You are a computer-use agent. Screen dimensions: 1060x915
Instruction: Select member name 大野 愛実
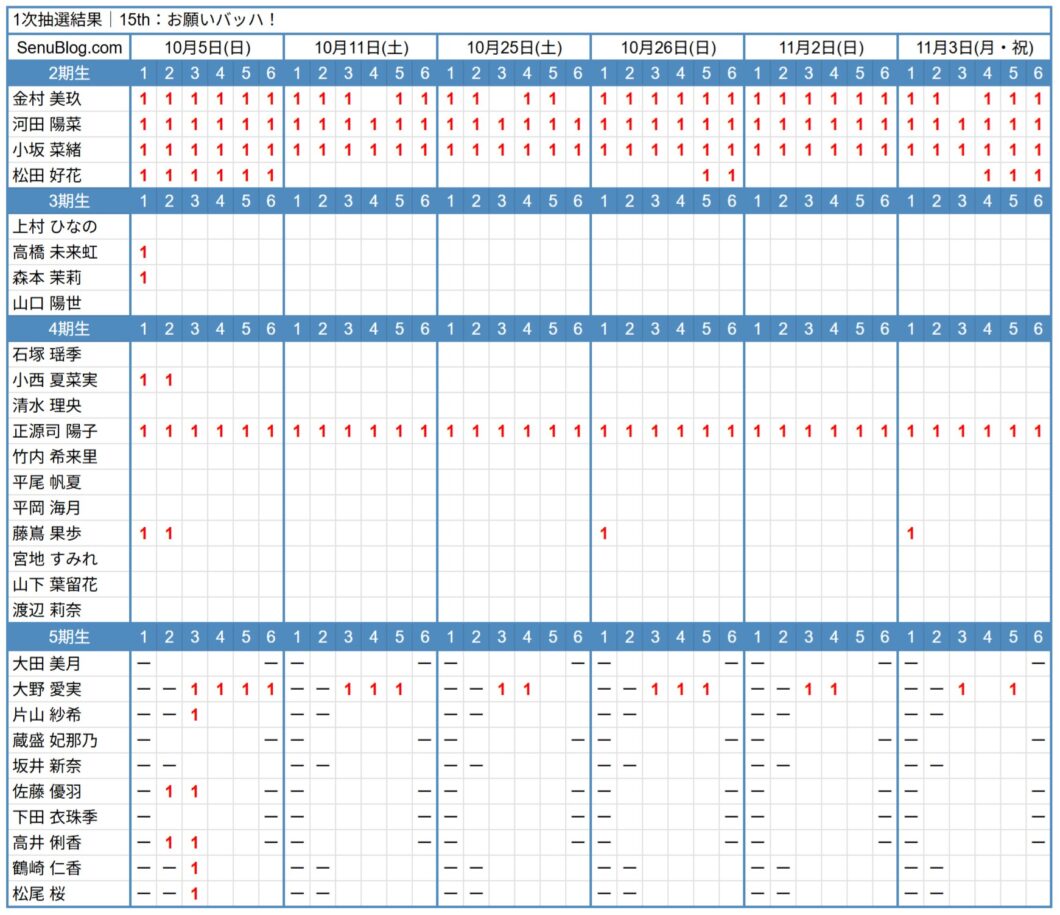[x=47, y=689]
